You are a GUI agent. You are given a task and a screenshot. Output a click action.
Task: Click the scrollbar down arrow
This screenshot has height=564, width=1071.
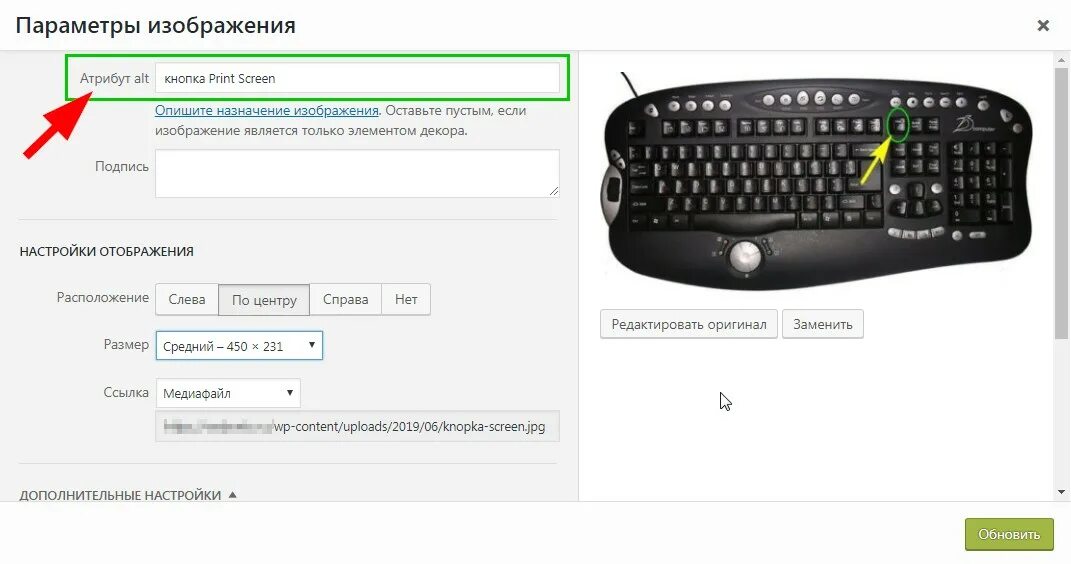point(1061,492)
